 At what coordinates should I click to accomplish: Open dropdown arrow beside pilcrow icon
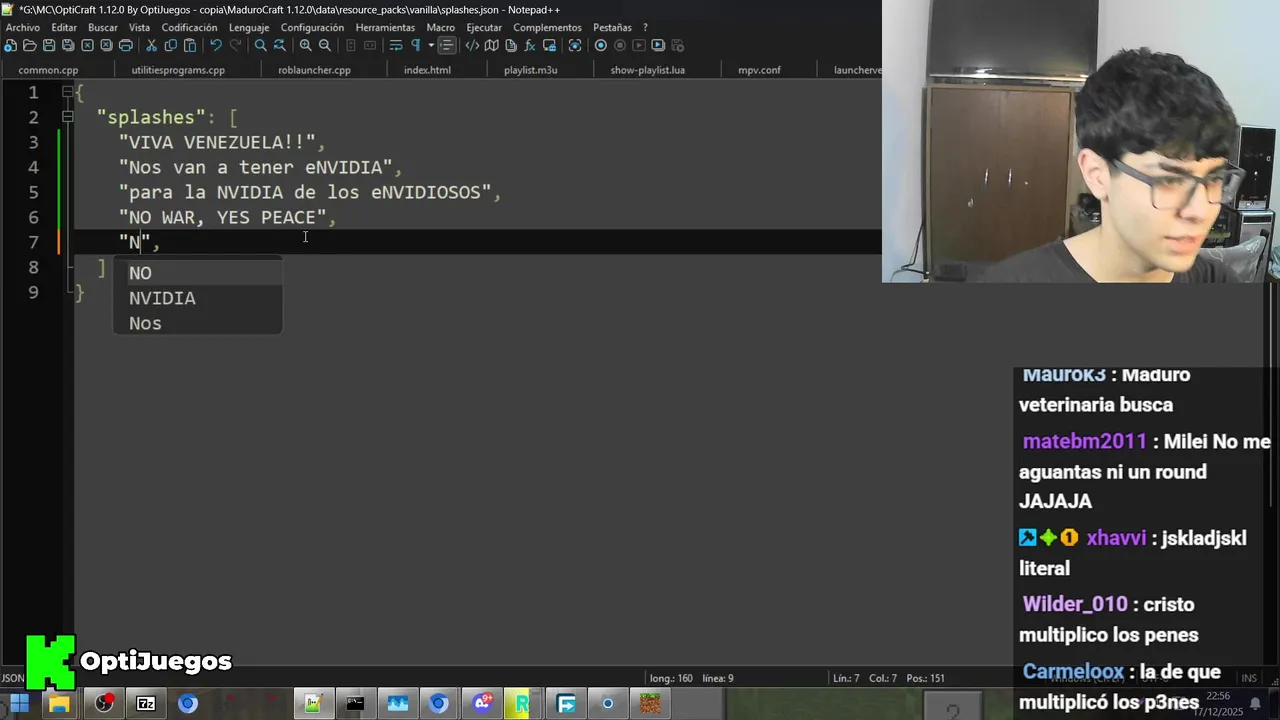tap(431, 45)
